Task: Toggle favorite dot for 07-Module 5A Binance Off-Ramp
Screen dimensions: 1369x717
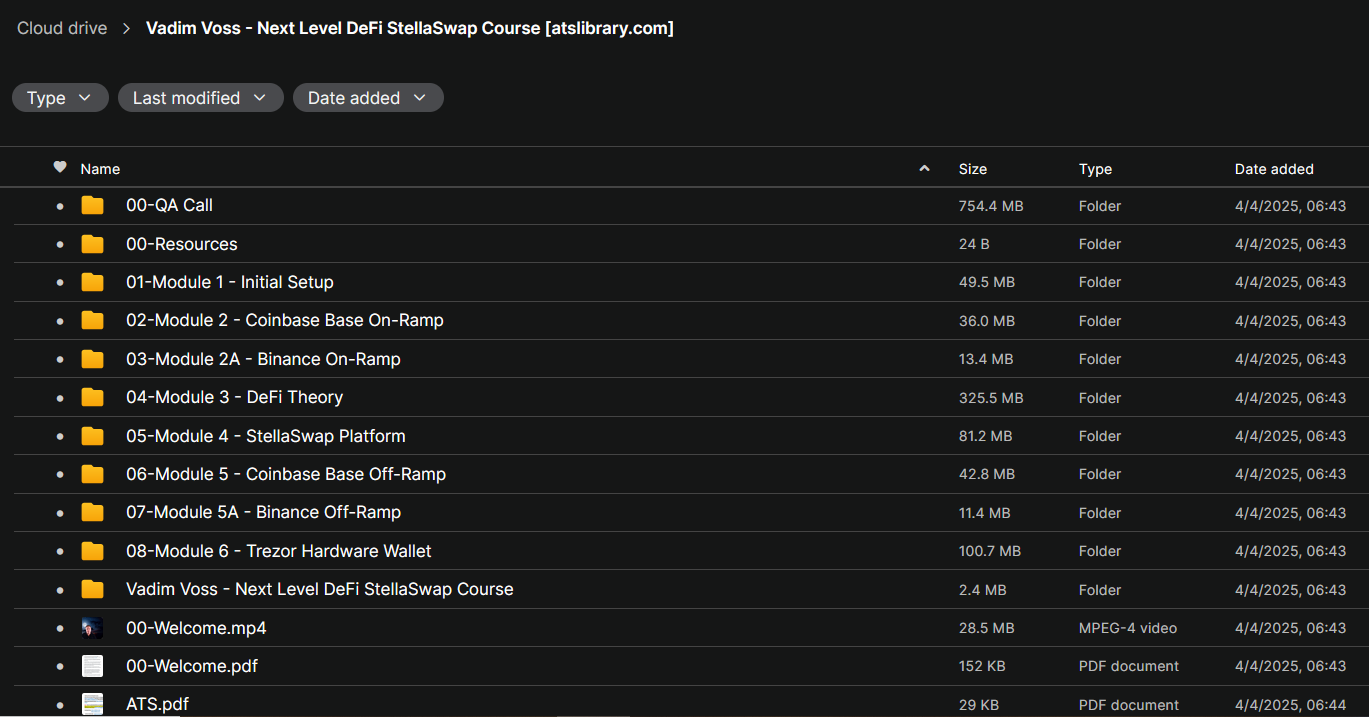Action: (60, 513)
